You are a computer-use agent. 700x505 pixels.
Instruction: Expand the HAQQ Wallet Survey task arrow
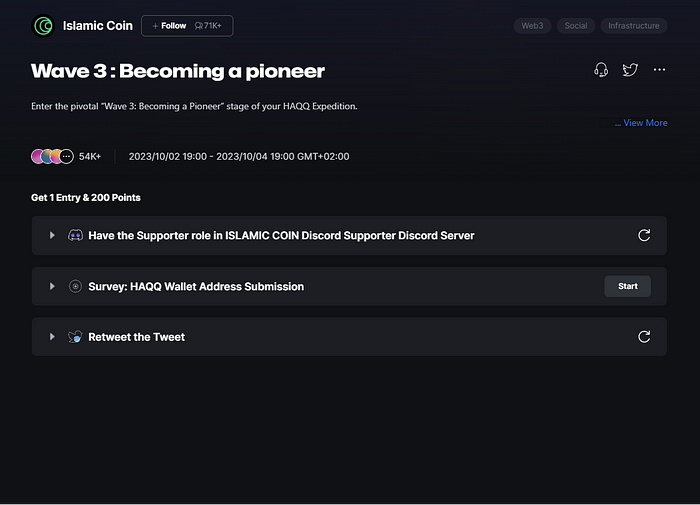click(x=52, y=286)
